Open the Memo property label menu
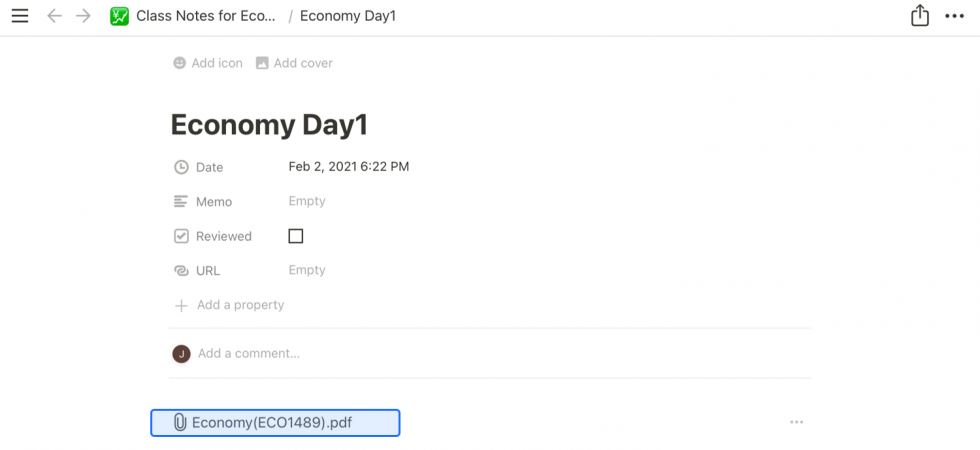The width and height of the screenshot is (980, 450). (x=213, y=202)
